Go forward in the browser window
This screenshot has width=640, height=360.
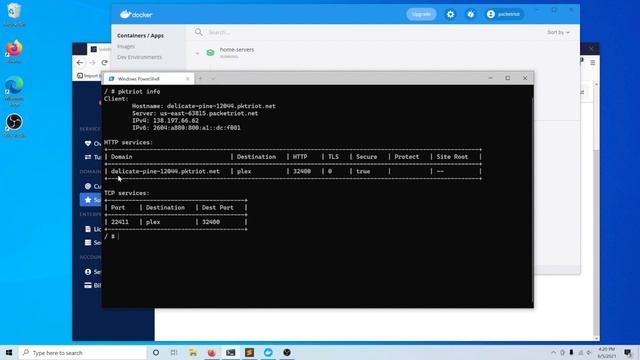click(x=92, y=63)
